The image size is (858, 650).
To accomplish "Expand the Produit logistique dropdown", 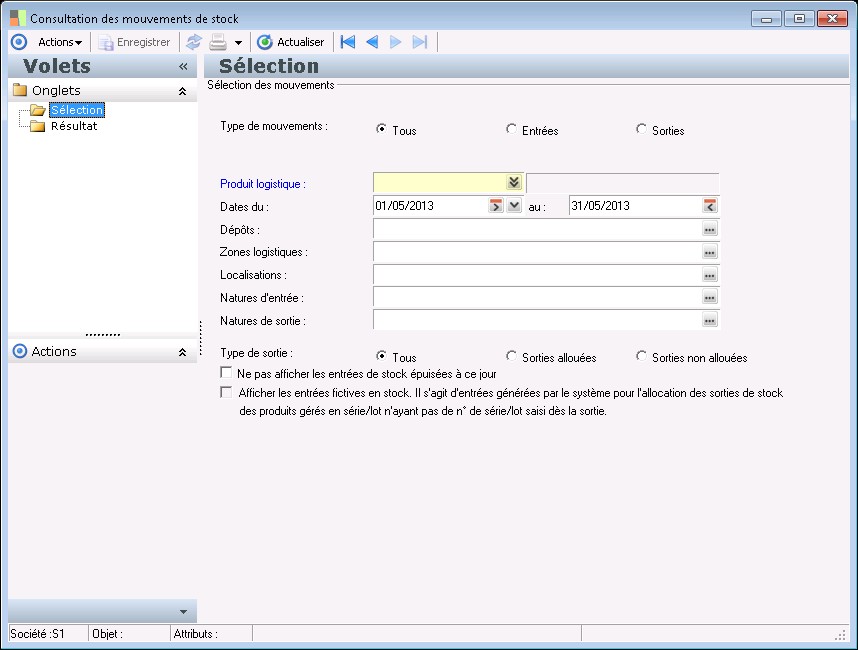I will coord(514,182).
